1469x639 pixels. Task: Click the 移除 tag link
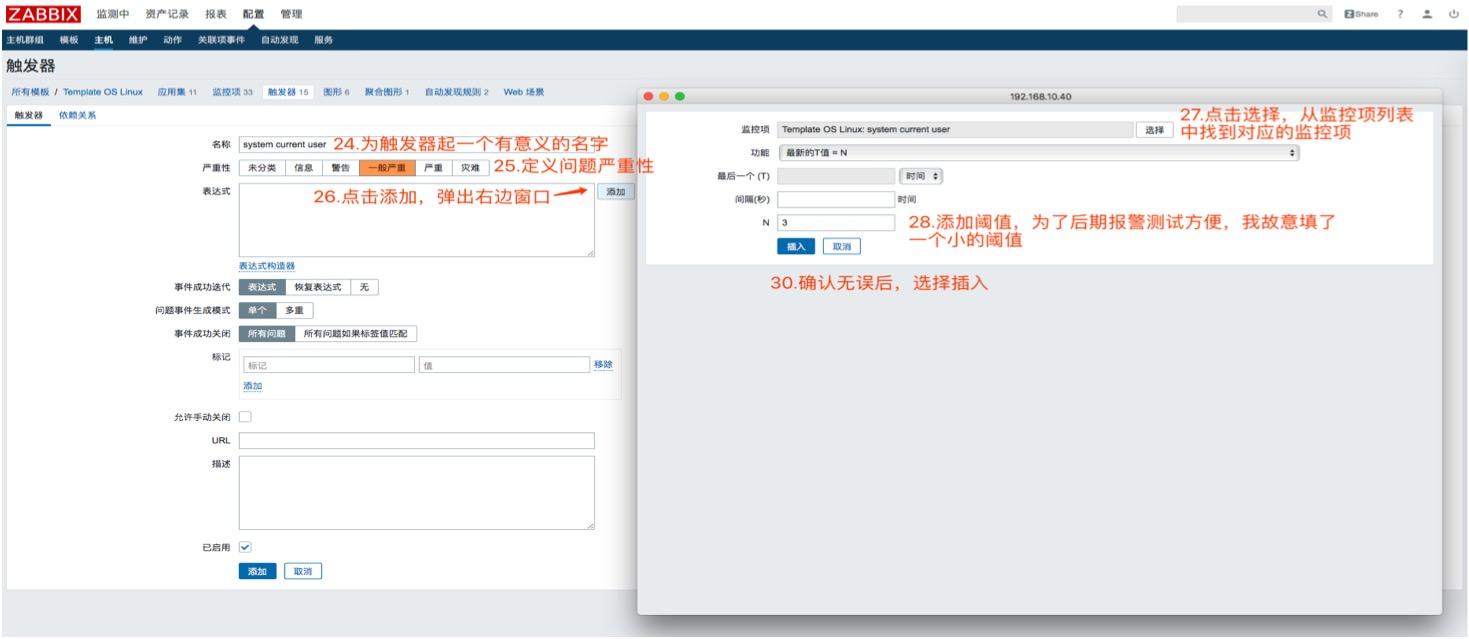pos(603,365)
